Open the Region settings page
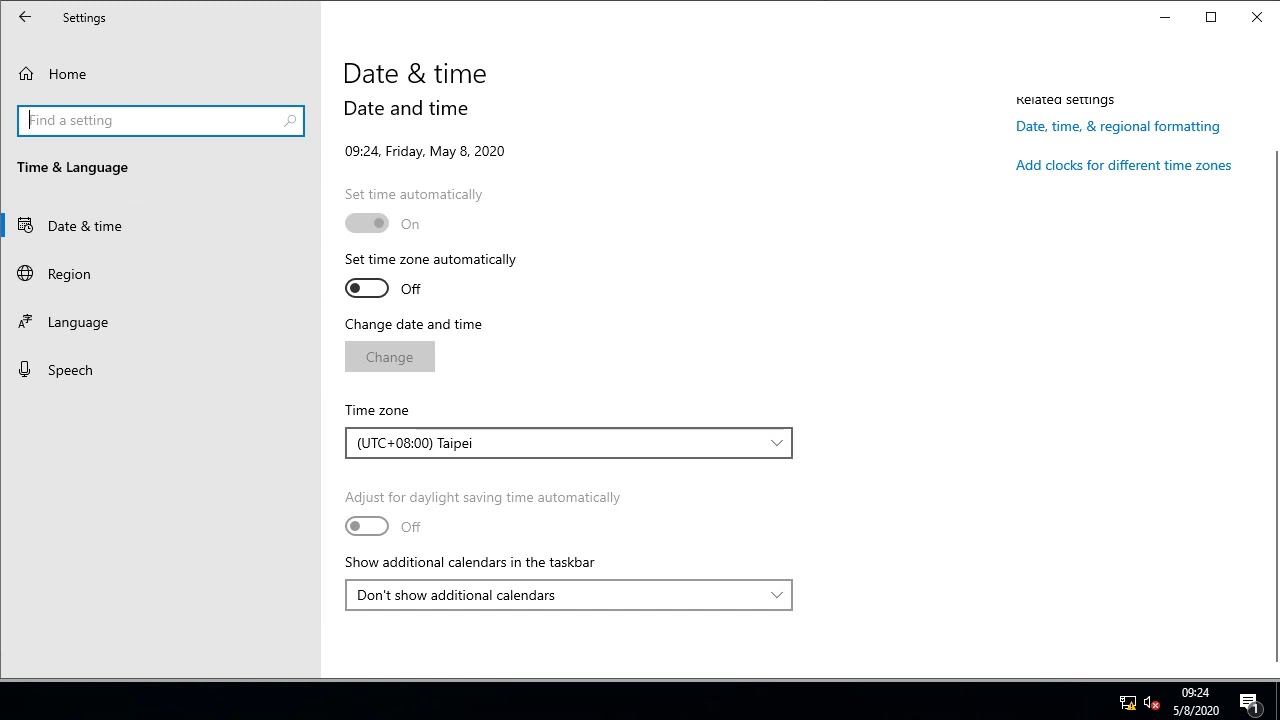 pyautogui.click(x=160, y=274)
